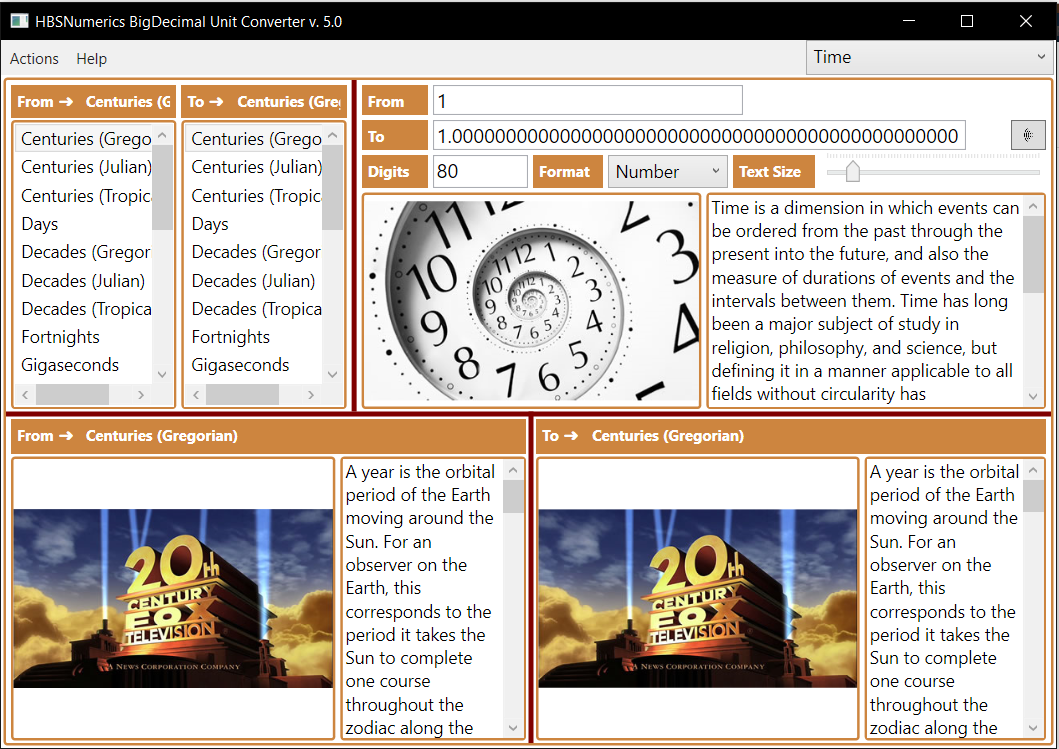This screenshot has height=749, width=1059.
Task: Click the app icon in the title bar
Action: (x=19, y=20)
